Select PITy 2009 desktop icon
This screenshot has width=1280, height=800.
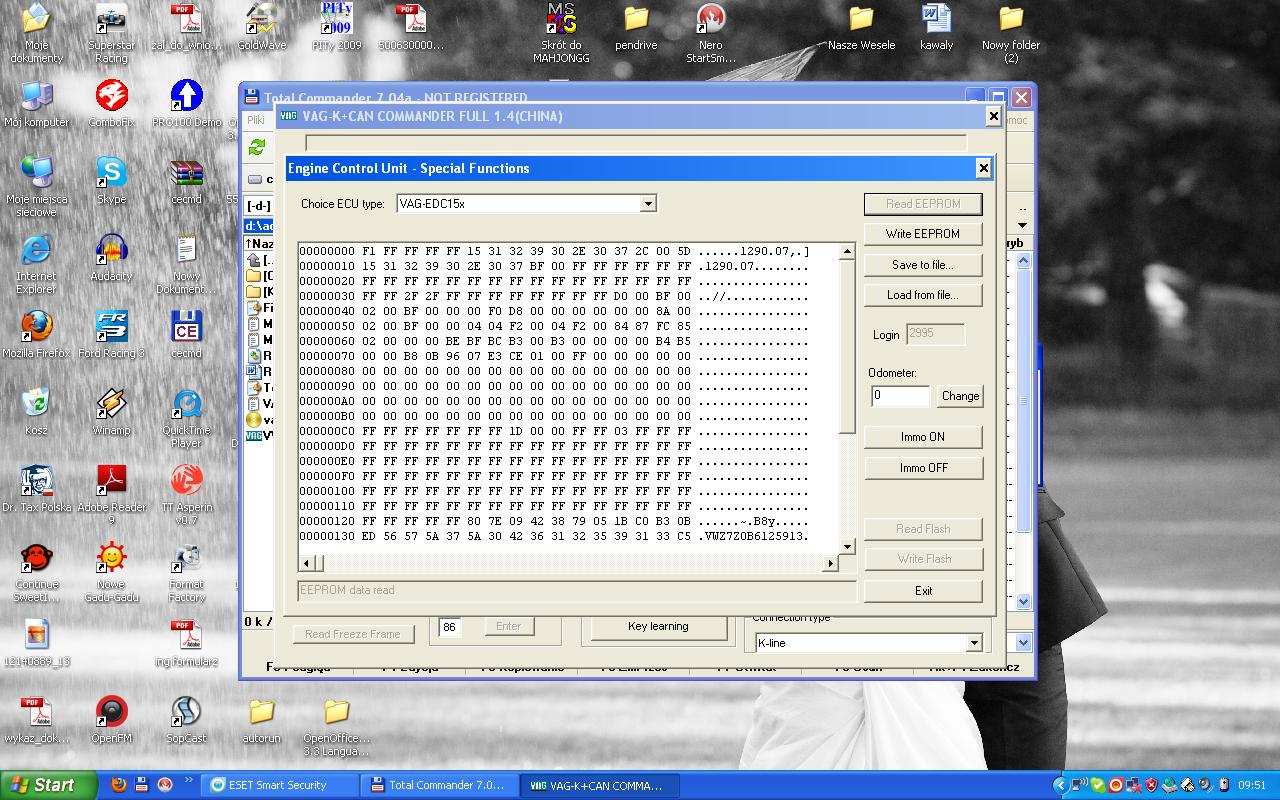tap(337, 28)
